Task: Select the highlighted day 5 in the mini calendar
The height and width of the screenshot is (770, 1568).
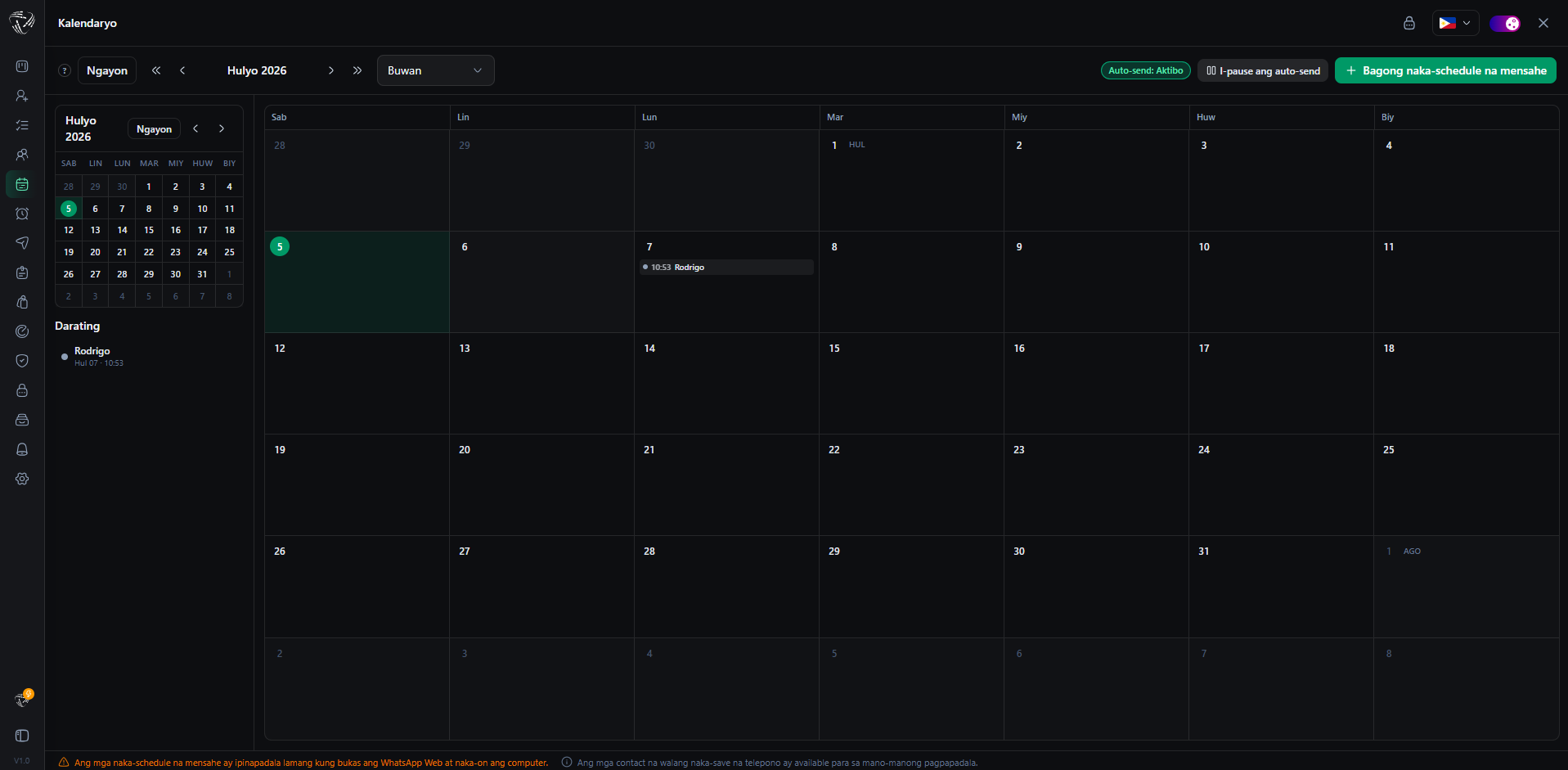Action: click(69, 209)
